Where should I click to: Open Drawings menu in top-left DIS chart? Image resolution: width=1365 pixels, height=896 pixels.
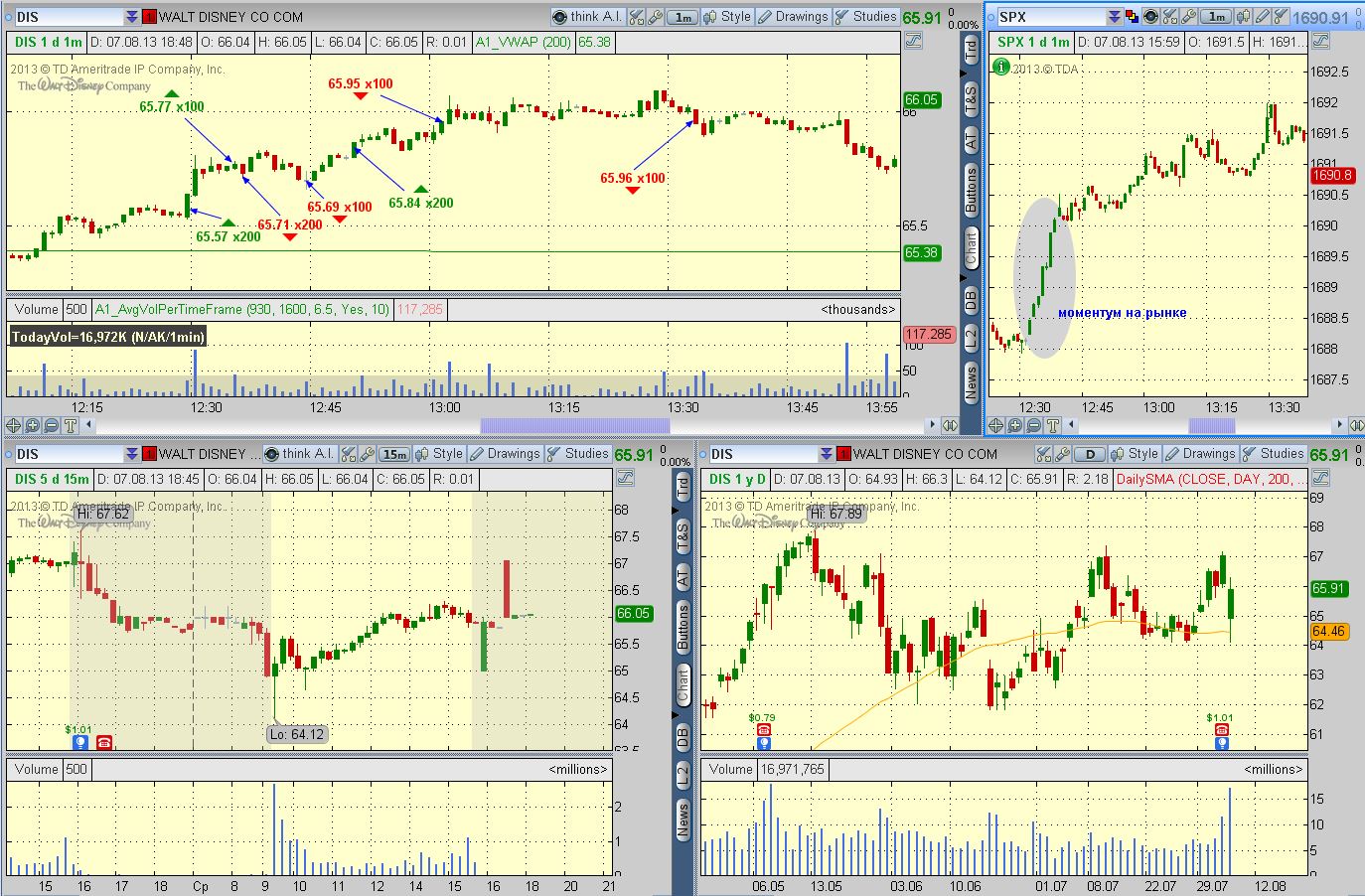(x=793, y=17)
